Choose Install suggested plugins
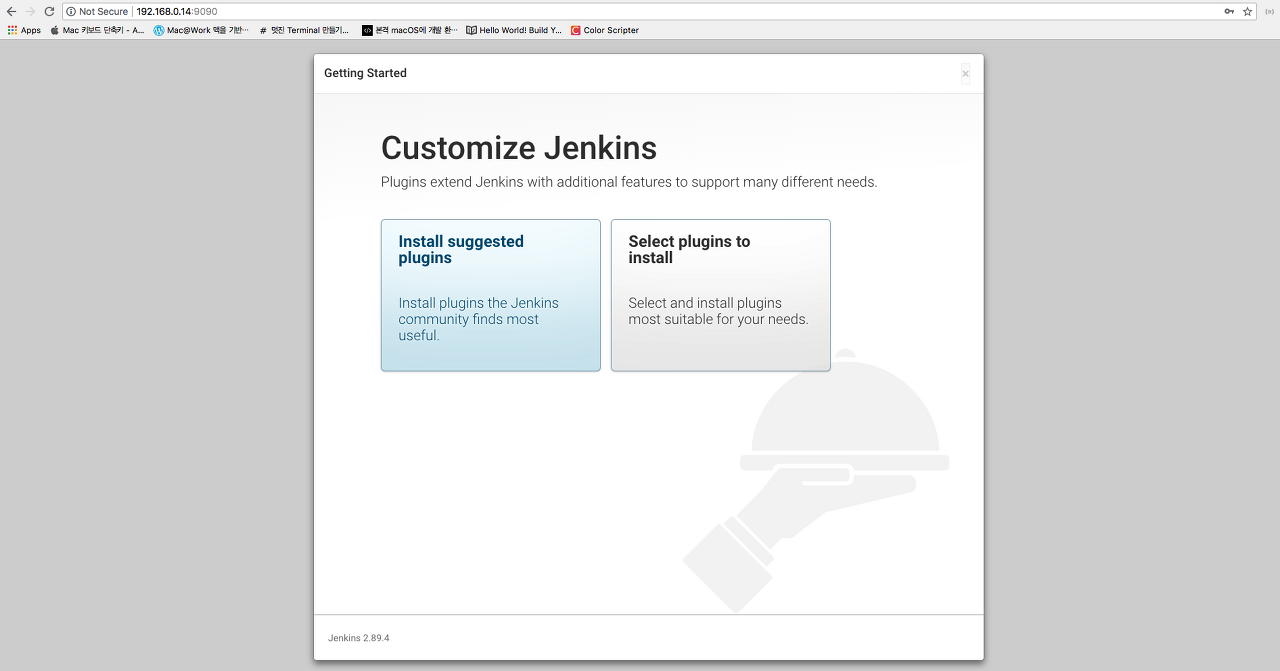 coord(490,295)
